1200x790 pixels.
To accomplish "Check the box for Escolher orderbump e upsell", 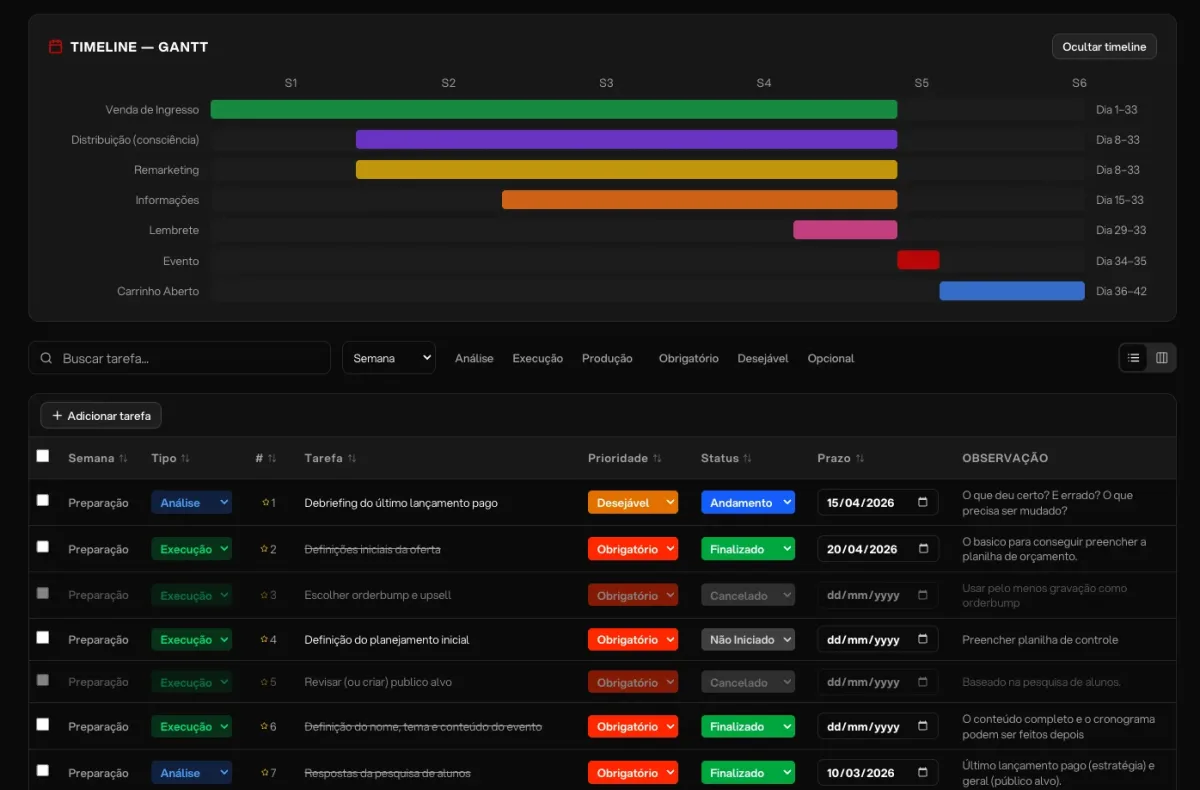I will coord(42,593).
